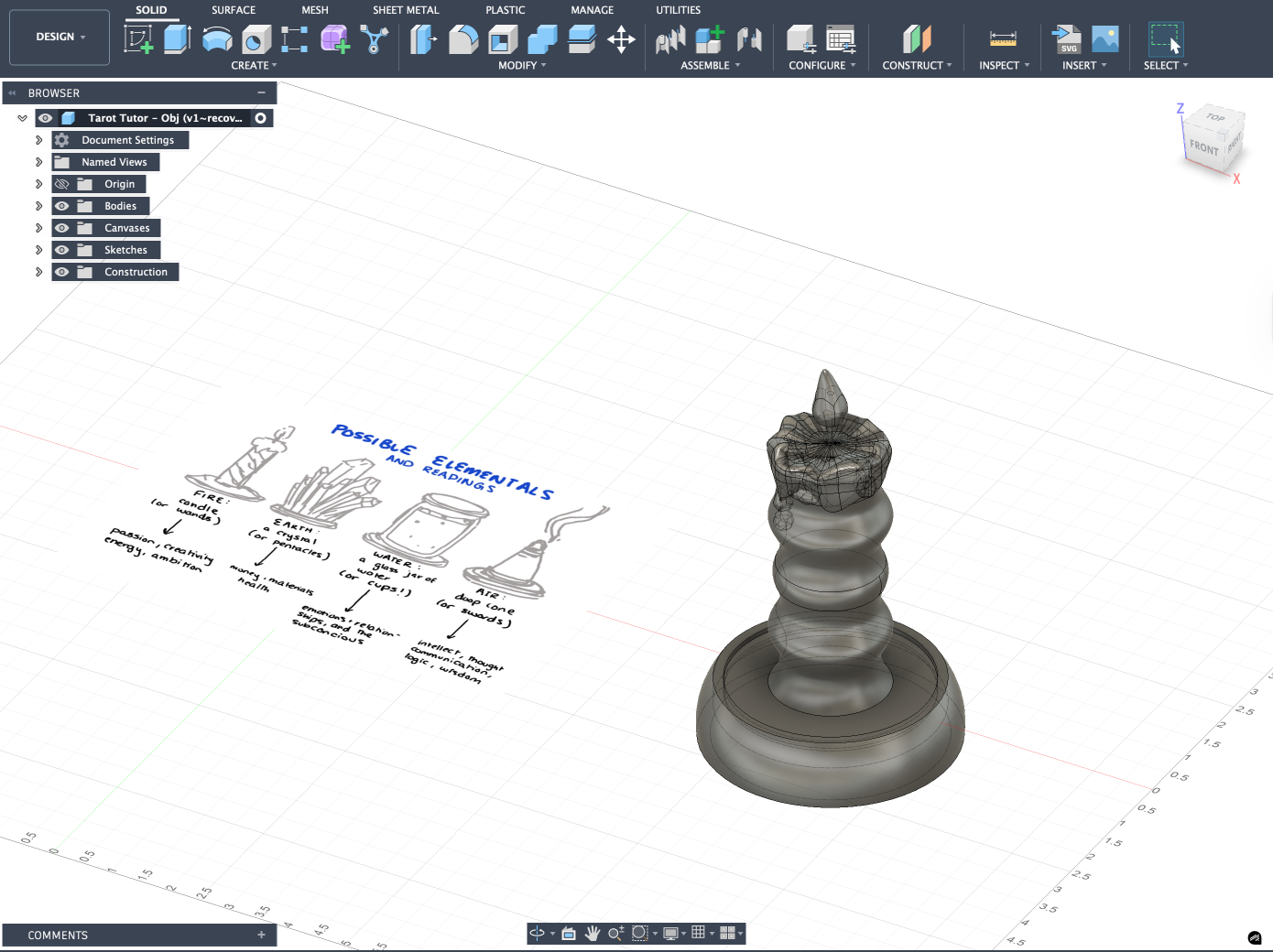Image resolution: width=1273 pixels, height=952 pixels.
Task: Collapse the BROWSER panel minus button
Action: (261, 92)
